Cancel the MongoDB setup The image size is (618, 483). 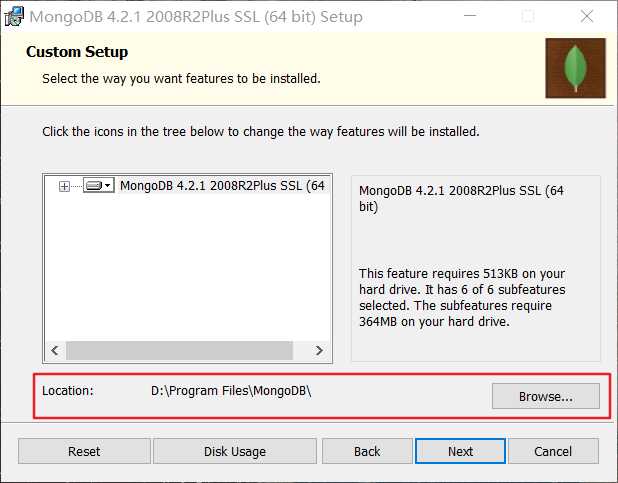553,451
